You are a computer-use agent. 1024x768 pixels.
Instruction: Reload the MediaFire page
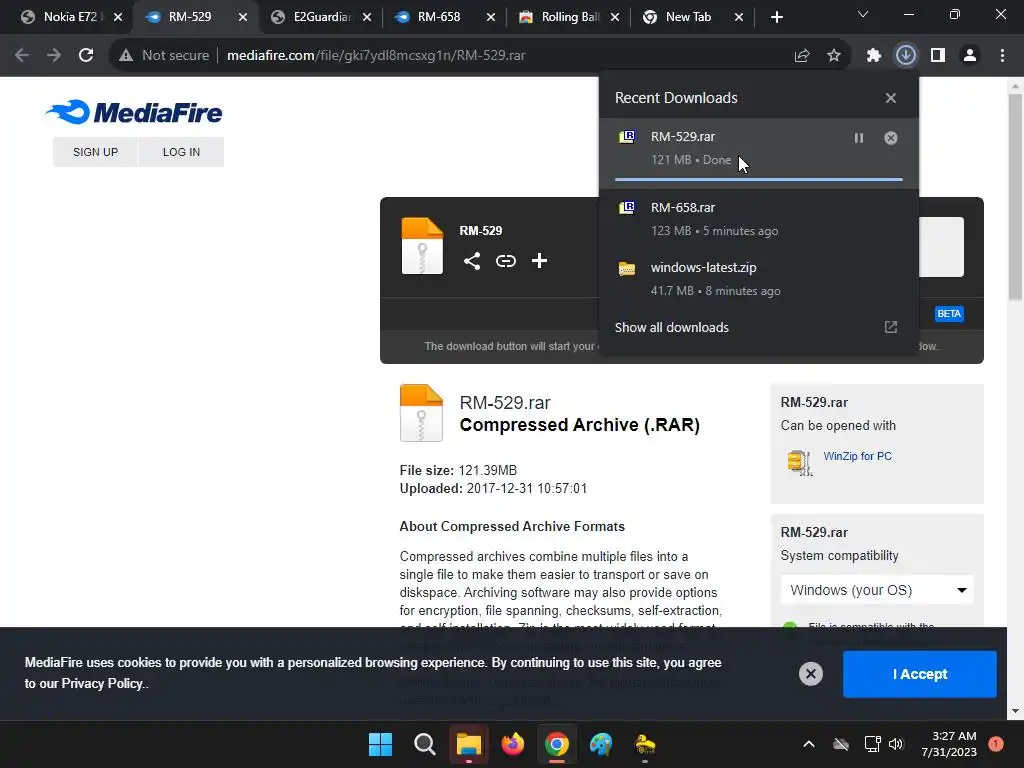pyautogui.click(x=86, y=56)
